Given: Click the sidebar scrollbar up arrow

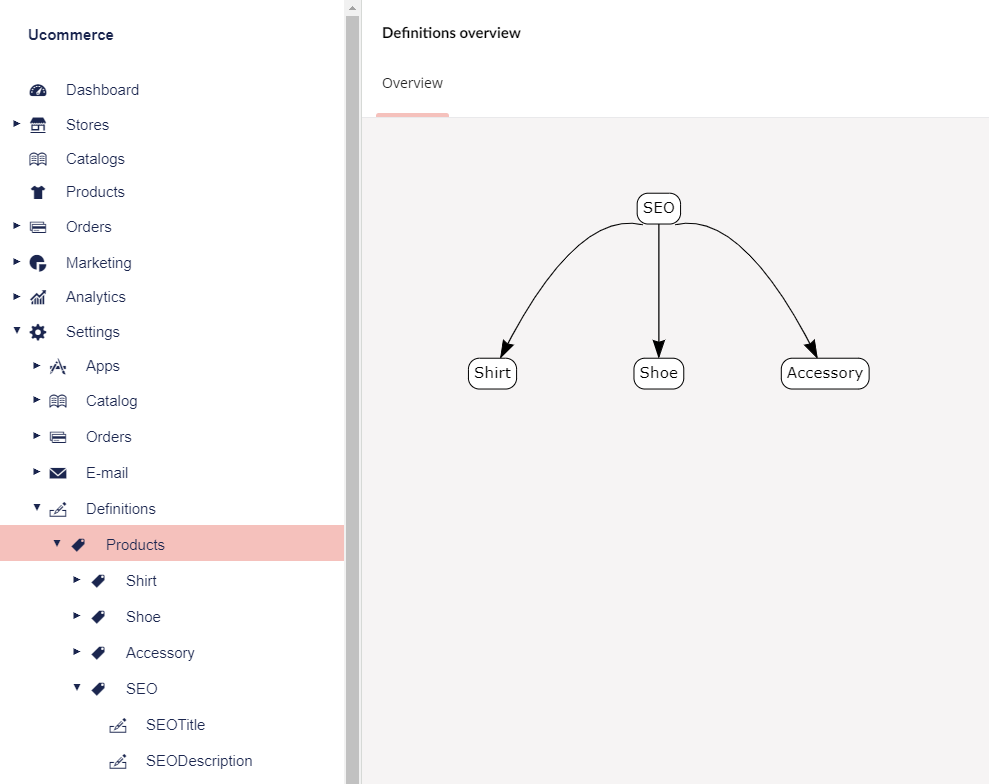Looking at the screenshot, I should [x=353, y=8].
